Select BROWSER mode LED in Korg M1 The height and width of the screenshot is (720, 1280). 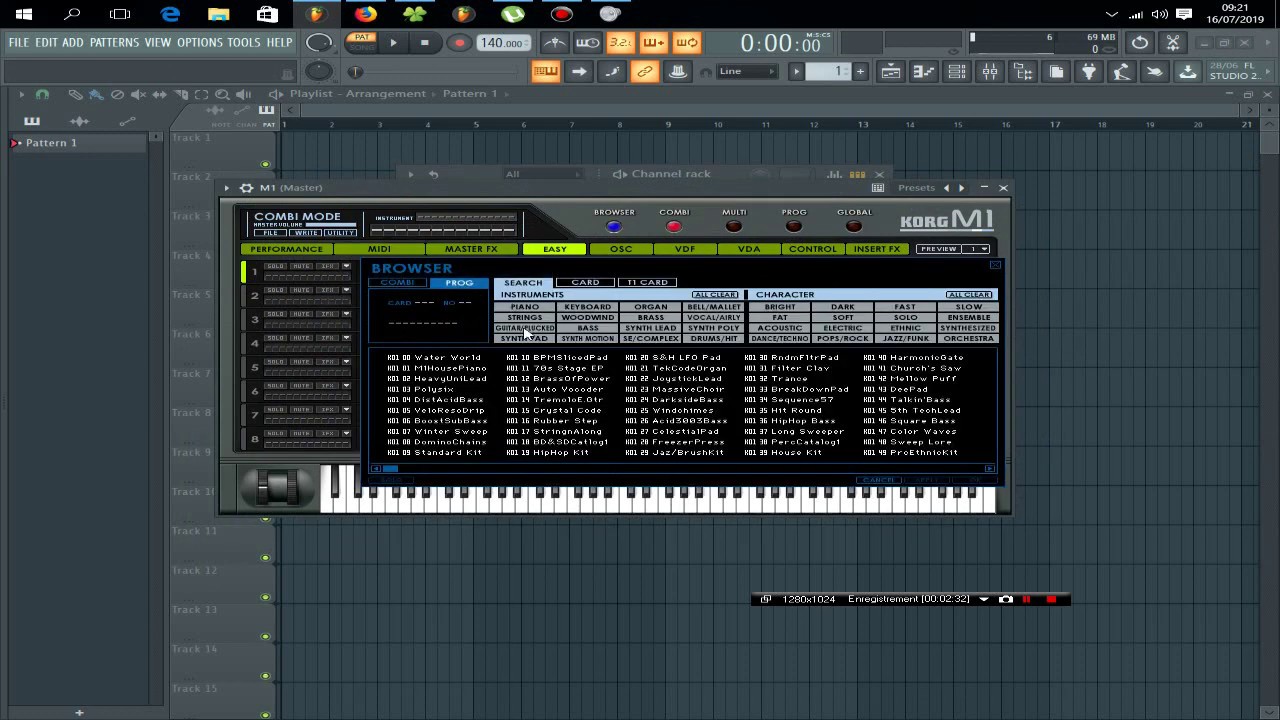tap(614, 227)
